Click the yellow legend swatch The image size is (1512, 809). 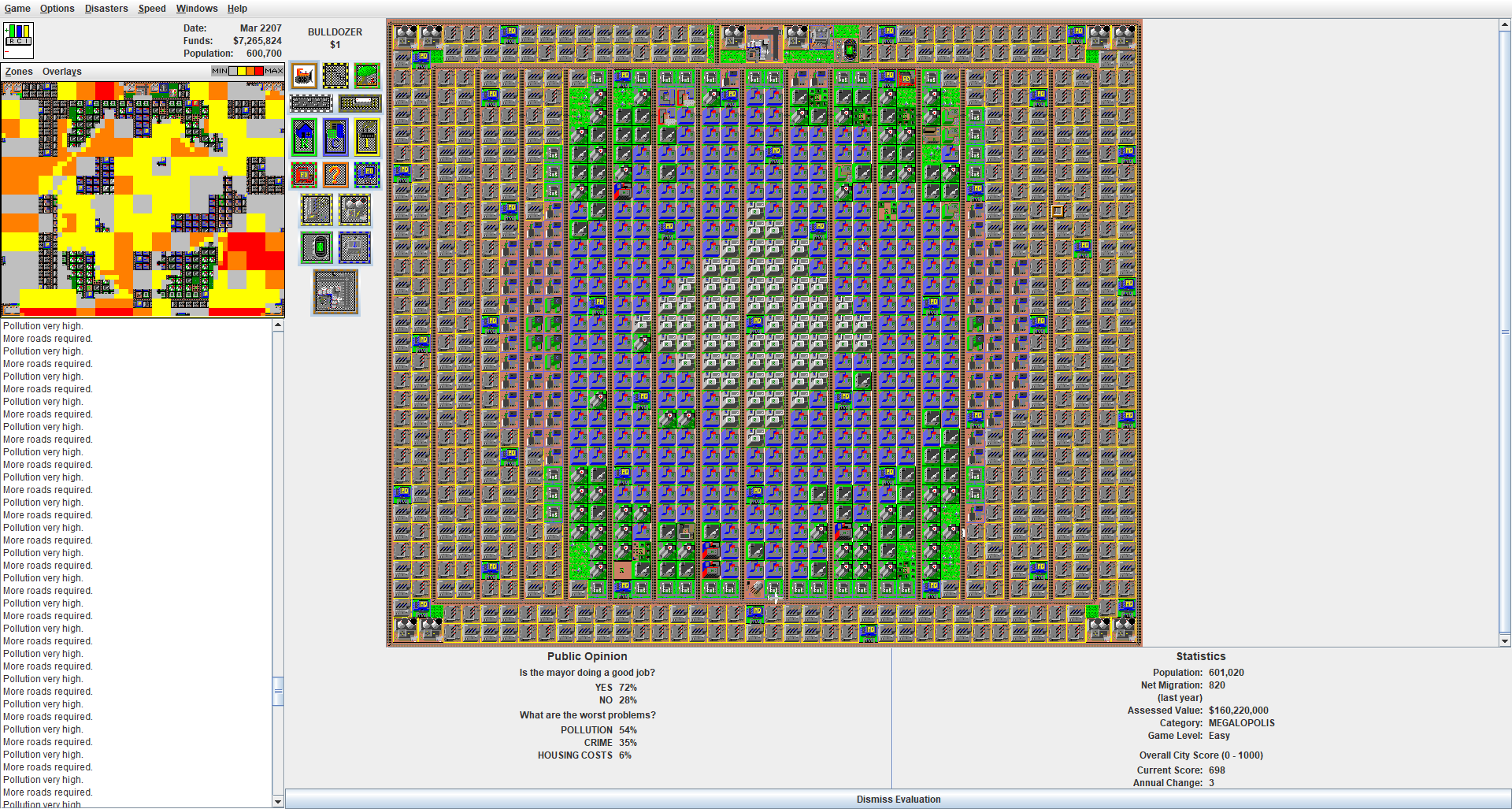point(242,71)
